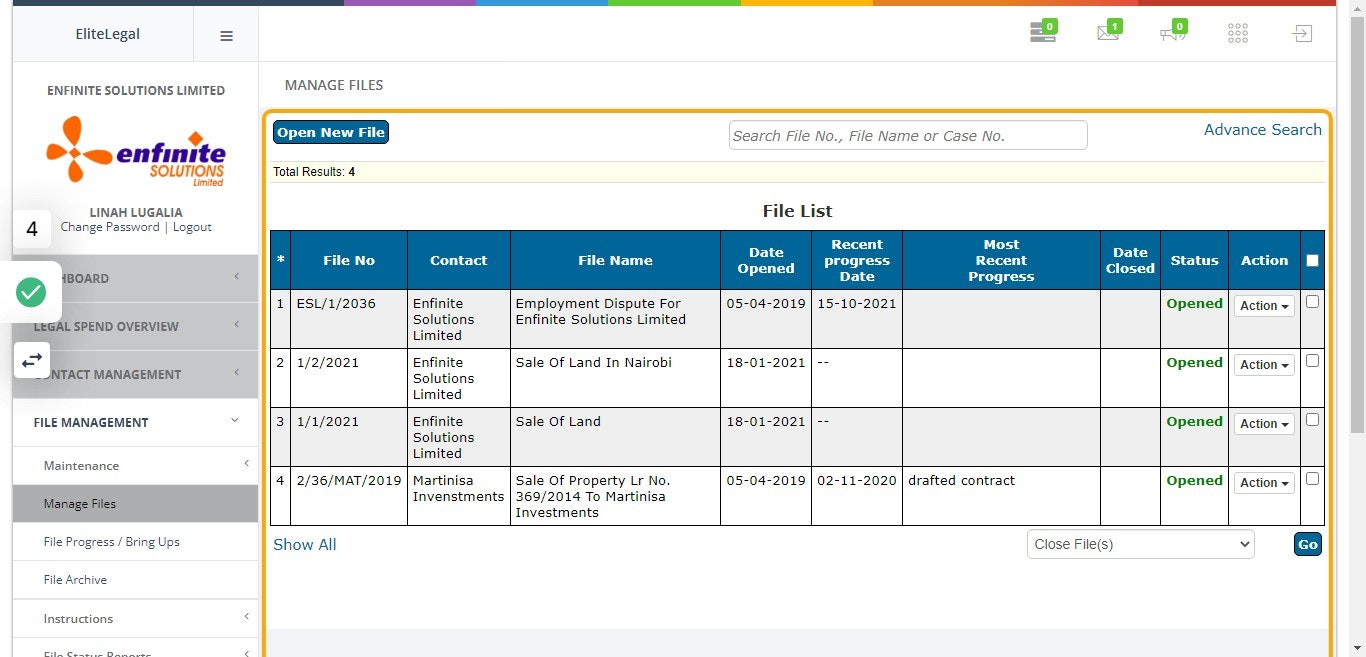Click the Enfinite Solutions logo

click(x=136, y=151)
